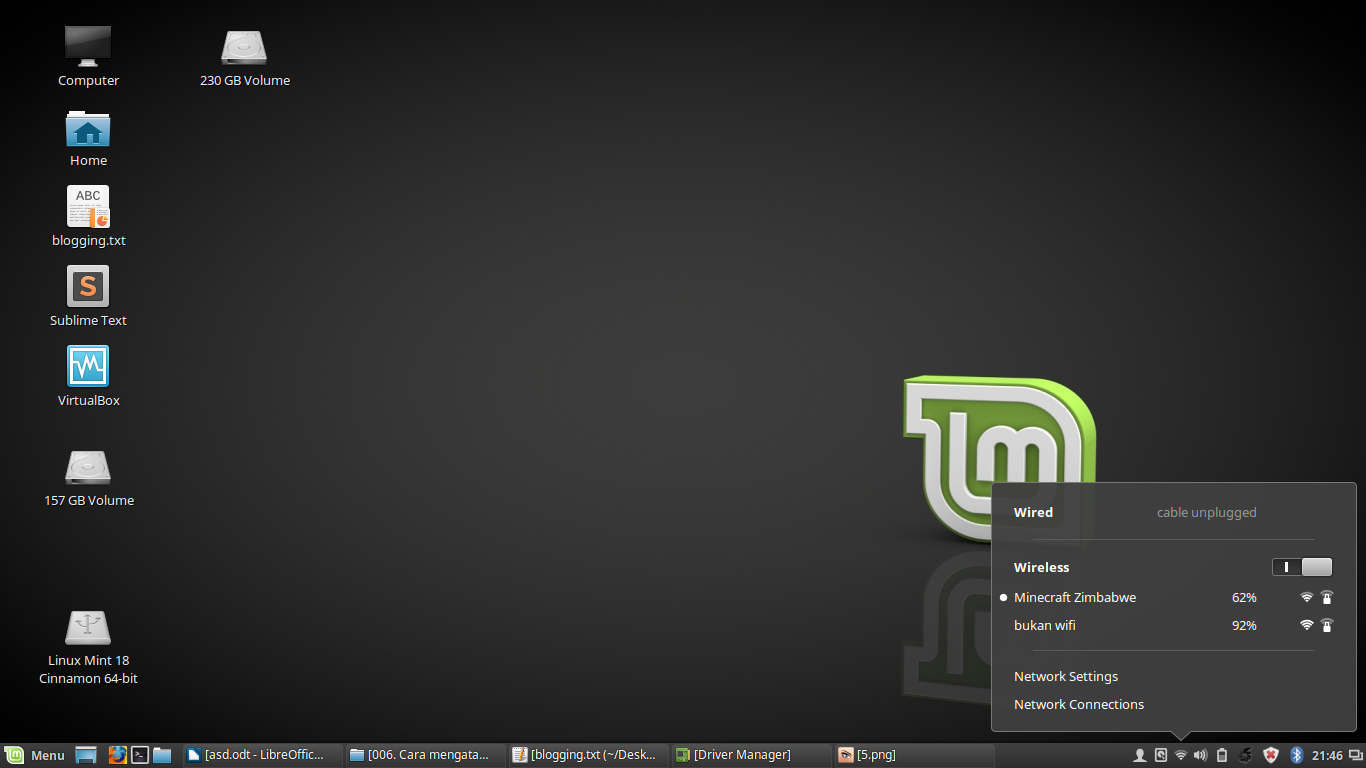Open the Terminal launcher in the panel
1366x768 pixels.
141,755
